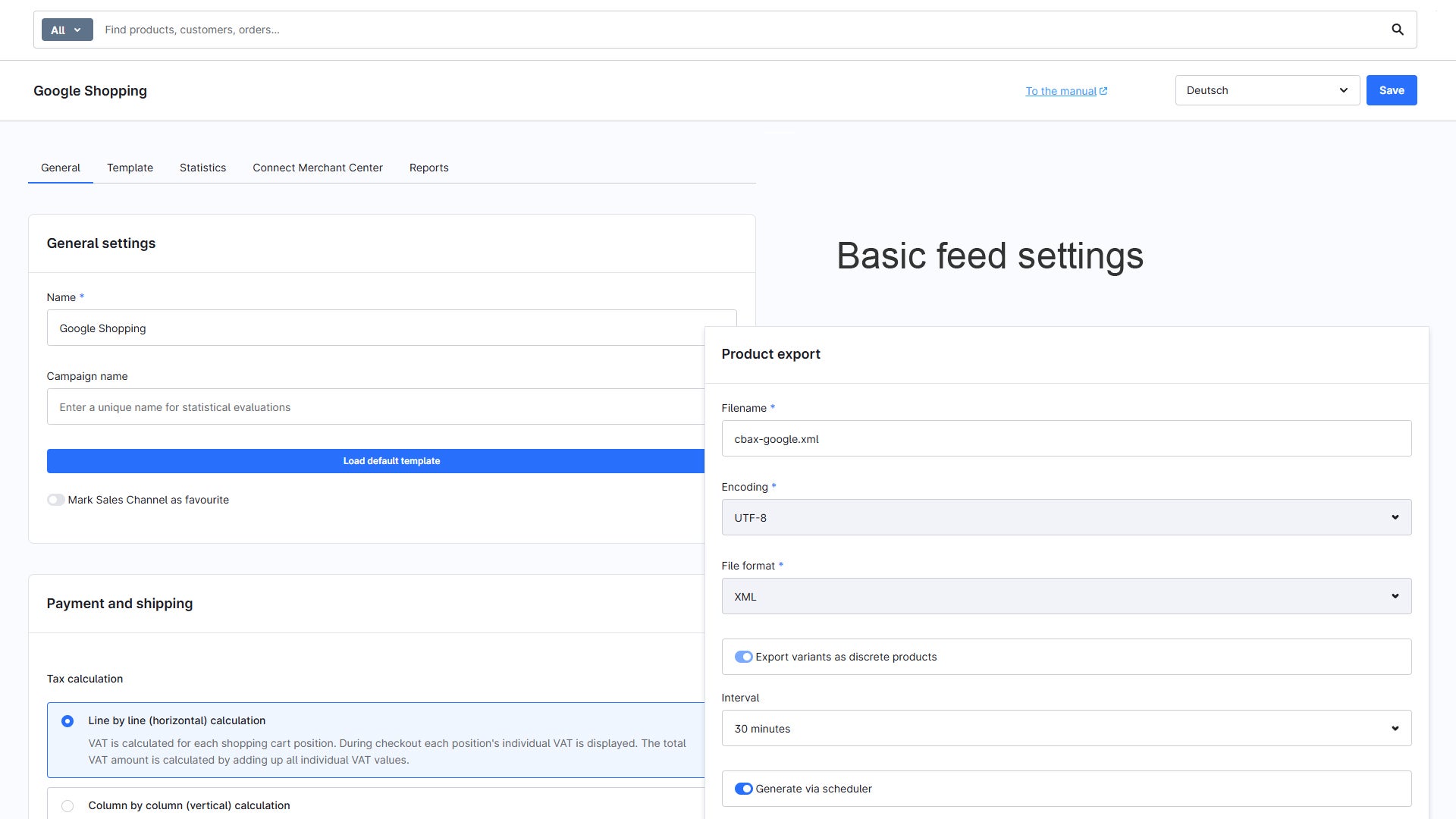Select Line by line (horizontal) calculation radio
This screenshot has width=1456, height=819.
tap(67, 721)
